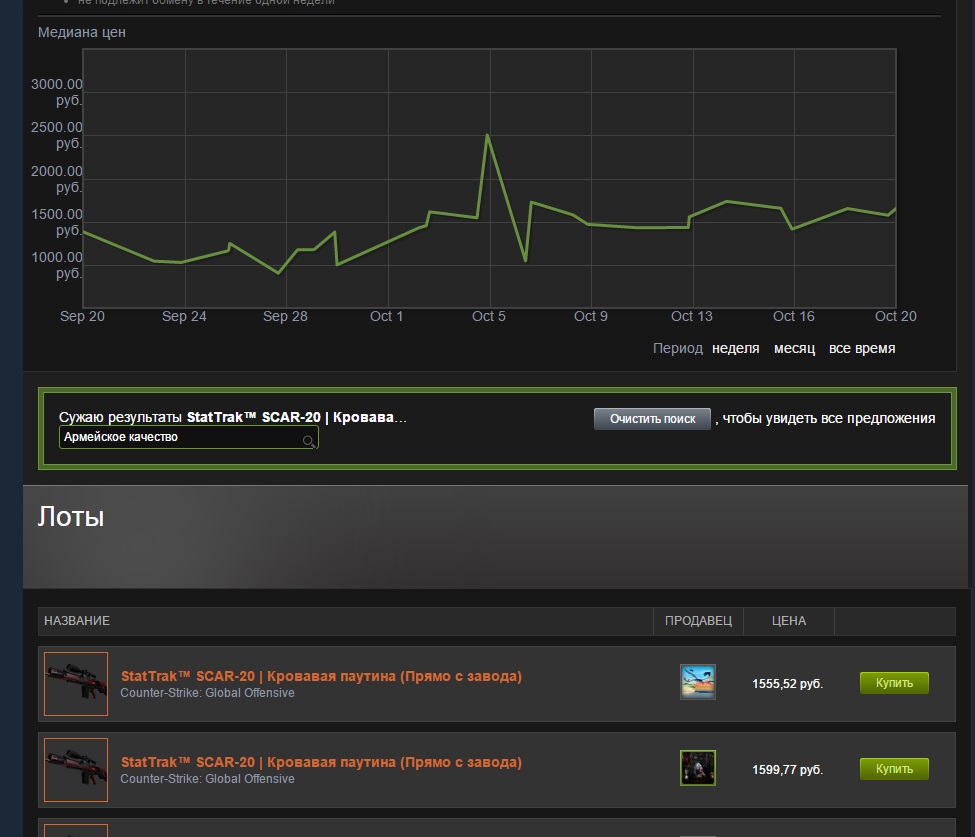This screenshot has height=837, width=975.
Task: Click the price text 1599,77 руб.
Action: pos(788,769)
